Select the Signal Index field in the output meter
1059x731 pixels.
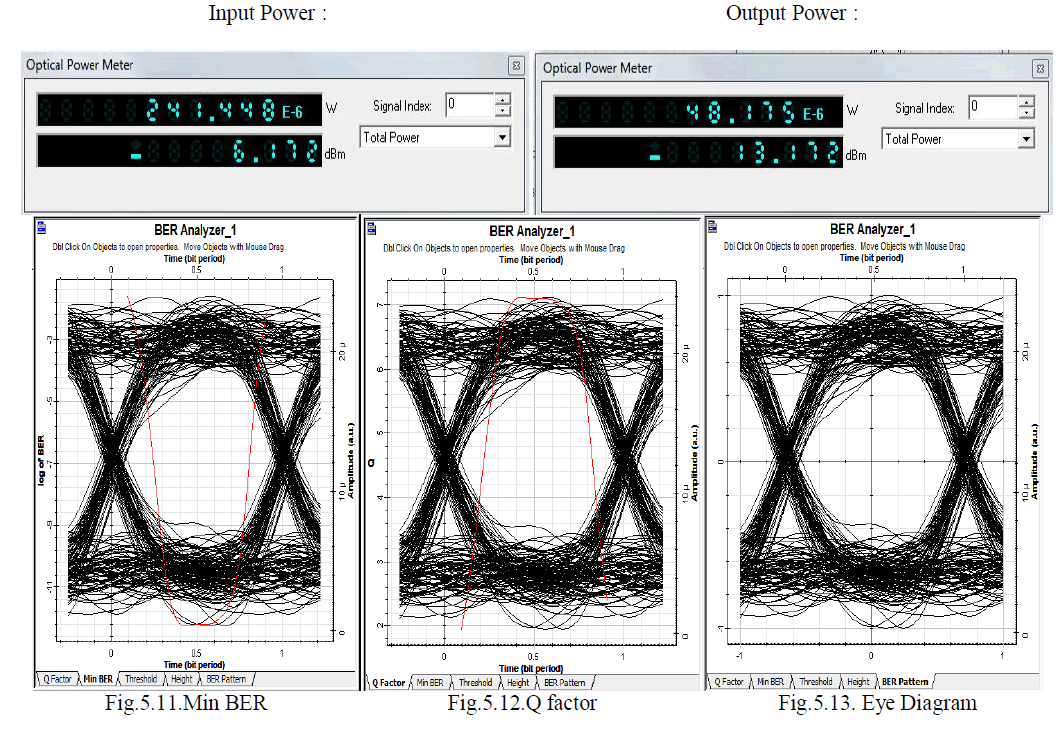click(x=990, y=107)
